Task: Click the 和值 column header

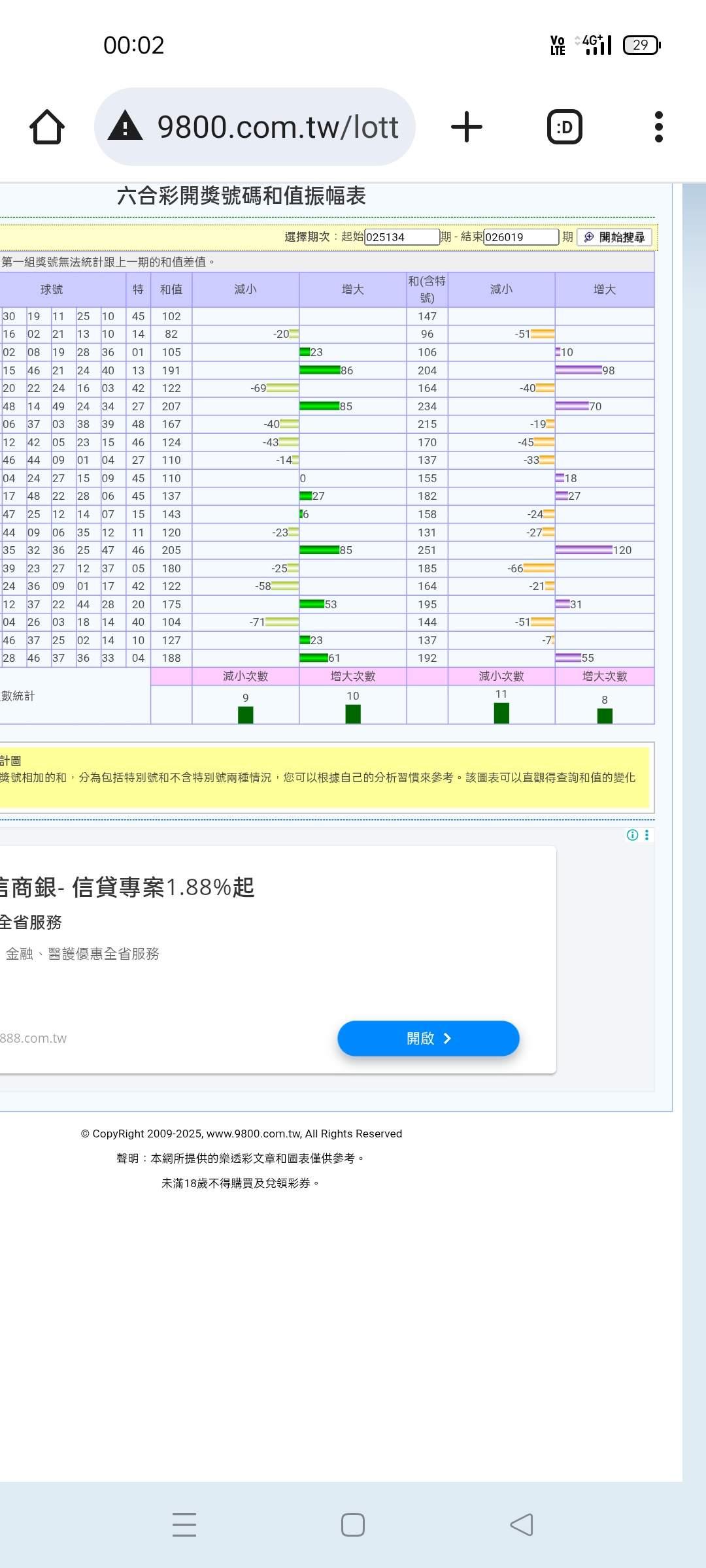Action: [x=171, y=289]
